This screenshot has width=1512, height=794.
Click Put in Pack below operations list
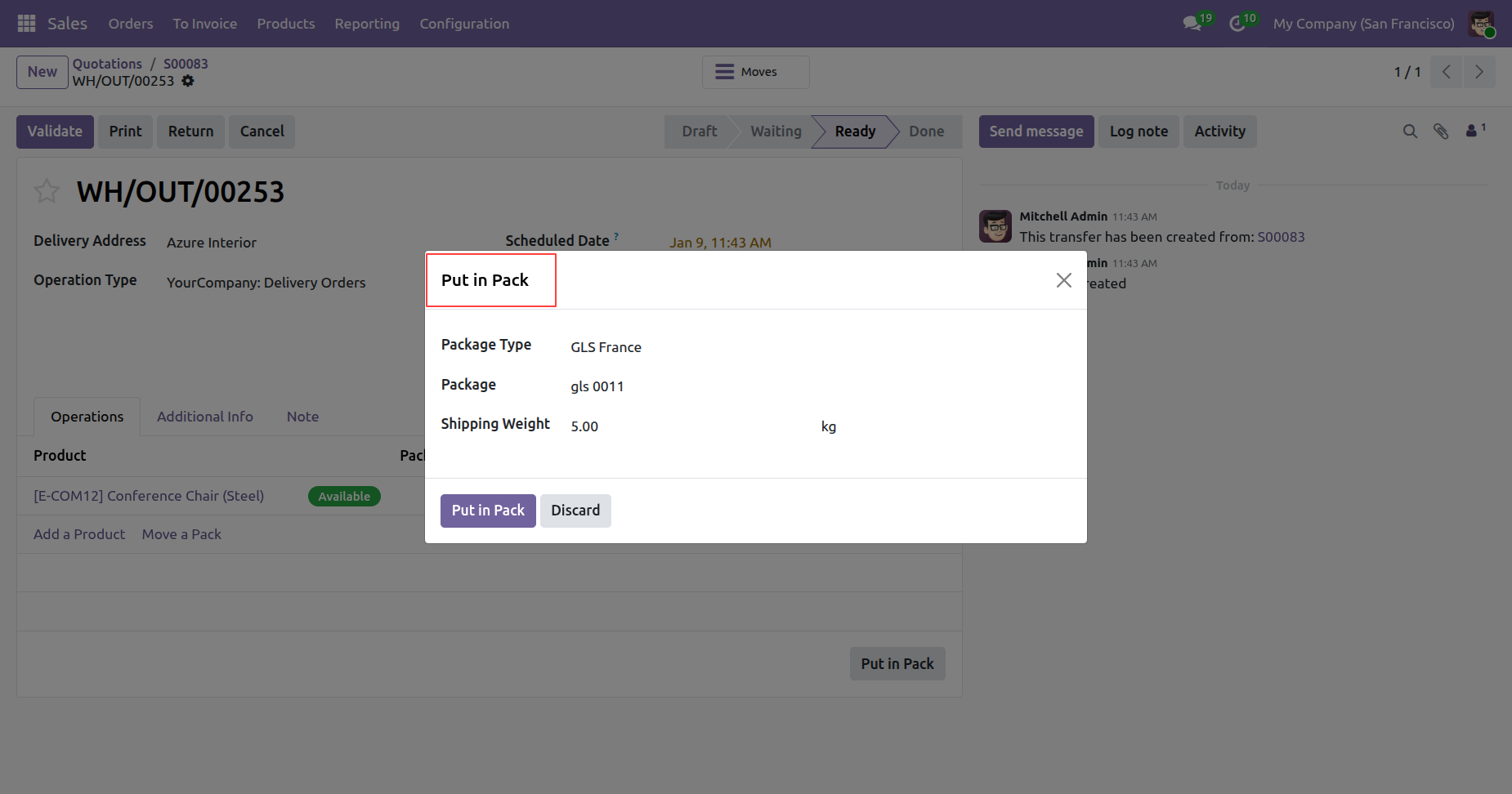pyautogui.click(x=897, y=664)
